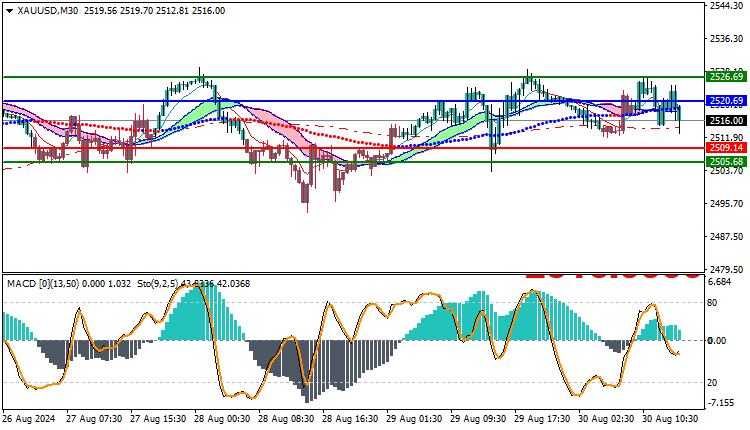Image resolution: width=750 pixels, height=430 pixels.
Task: Click the black 2516.00 current price label
Action: click(726, 121)
